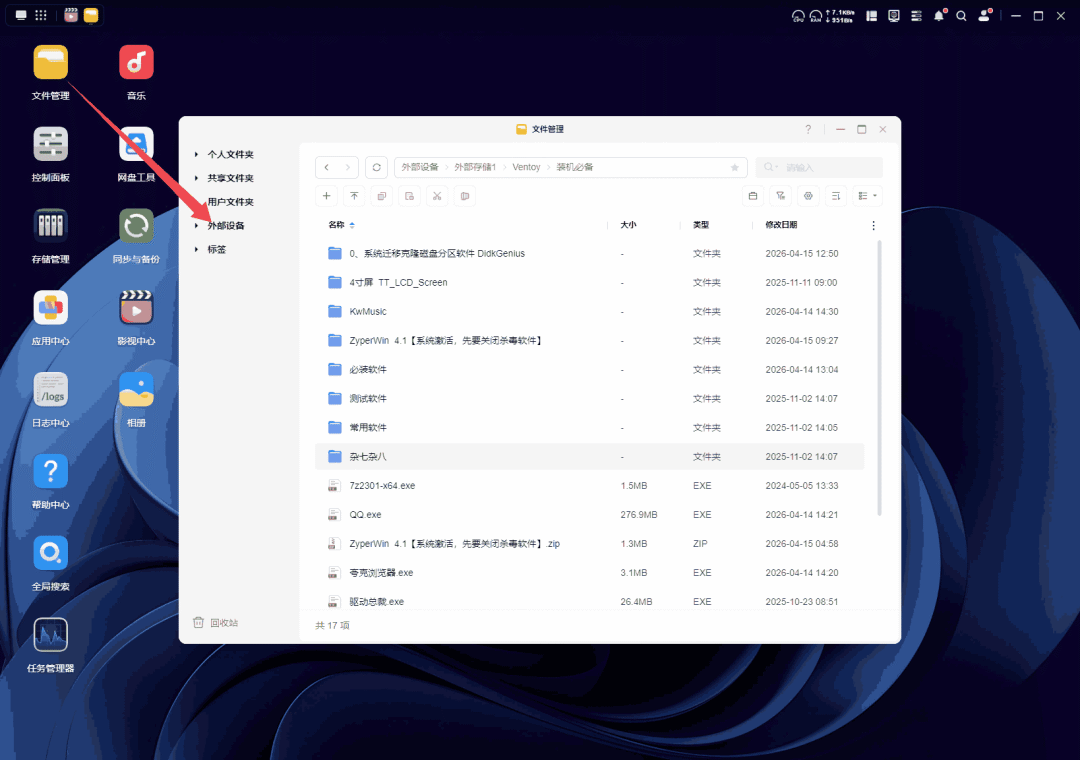Open the column options three-dot menu
This screenshot has width=1080, height=760.
click(x=873, y=225)
